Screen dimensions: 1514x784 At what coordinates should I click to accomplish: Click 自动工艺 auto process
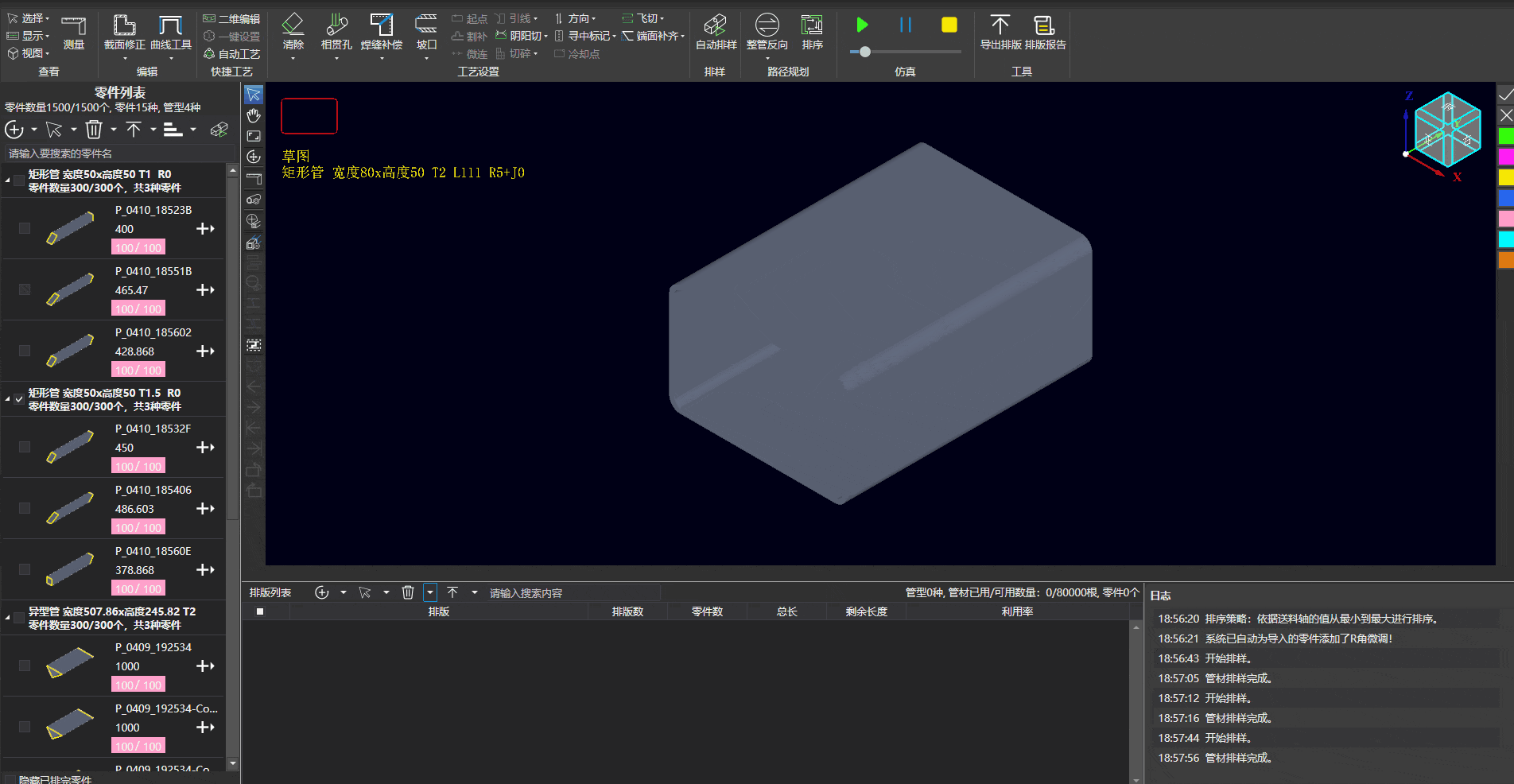[232, 54]
